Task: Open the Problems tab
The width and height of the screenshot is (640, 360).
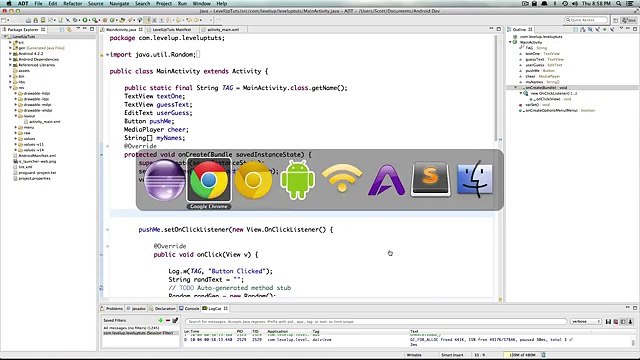Action: [111, 309]
